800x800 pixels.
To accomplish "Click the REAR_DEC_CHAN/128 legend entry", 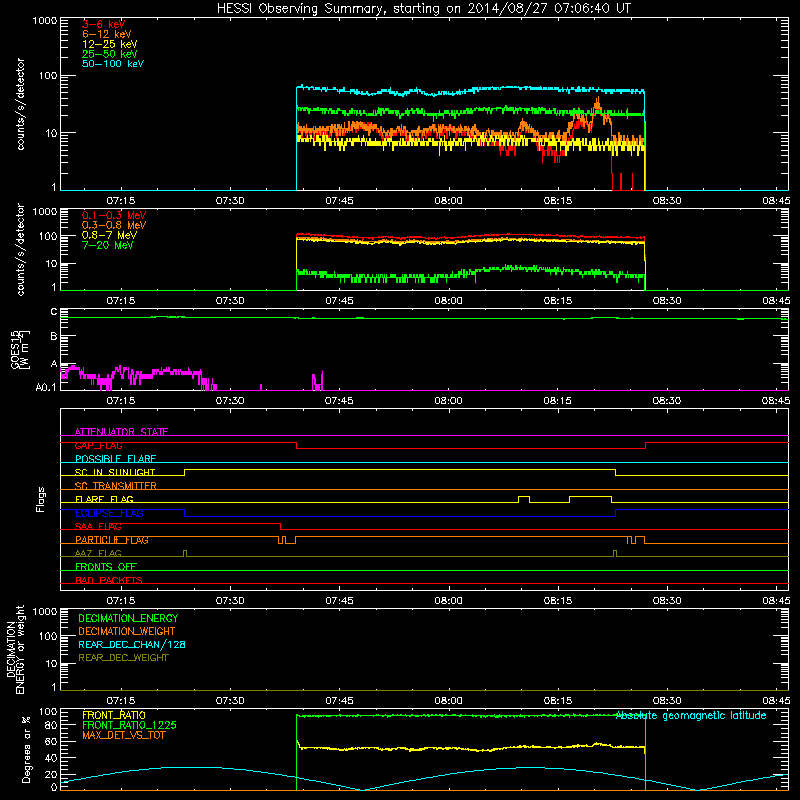I will [x=132, y=644].
